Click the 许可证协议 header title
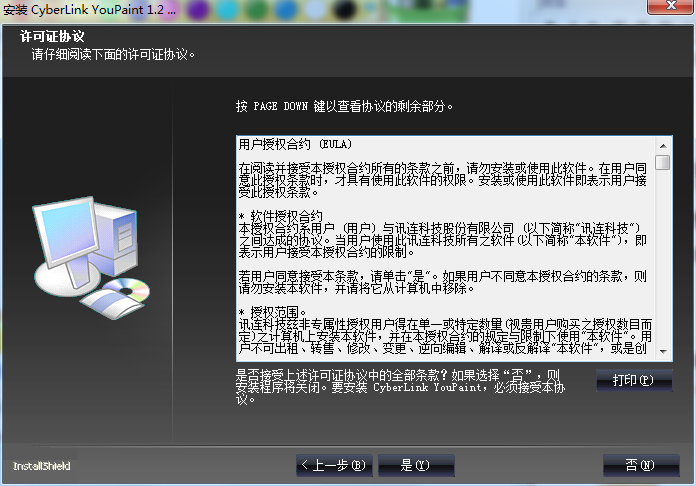The width and height of the screenshot is (696, 486). click(x=52, y=36)
